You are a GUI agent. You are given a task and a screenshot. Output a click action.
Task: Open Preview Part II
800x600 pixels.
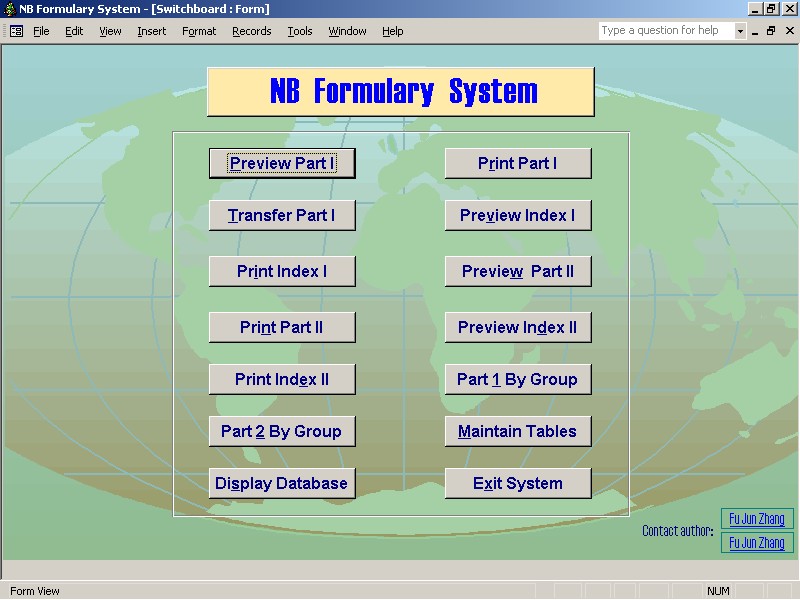(x=518, y=271)
